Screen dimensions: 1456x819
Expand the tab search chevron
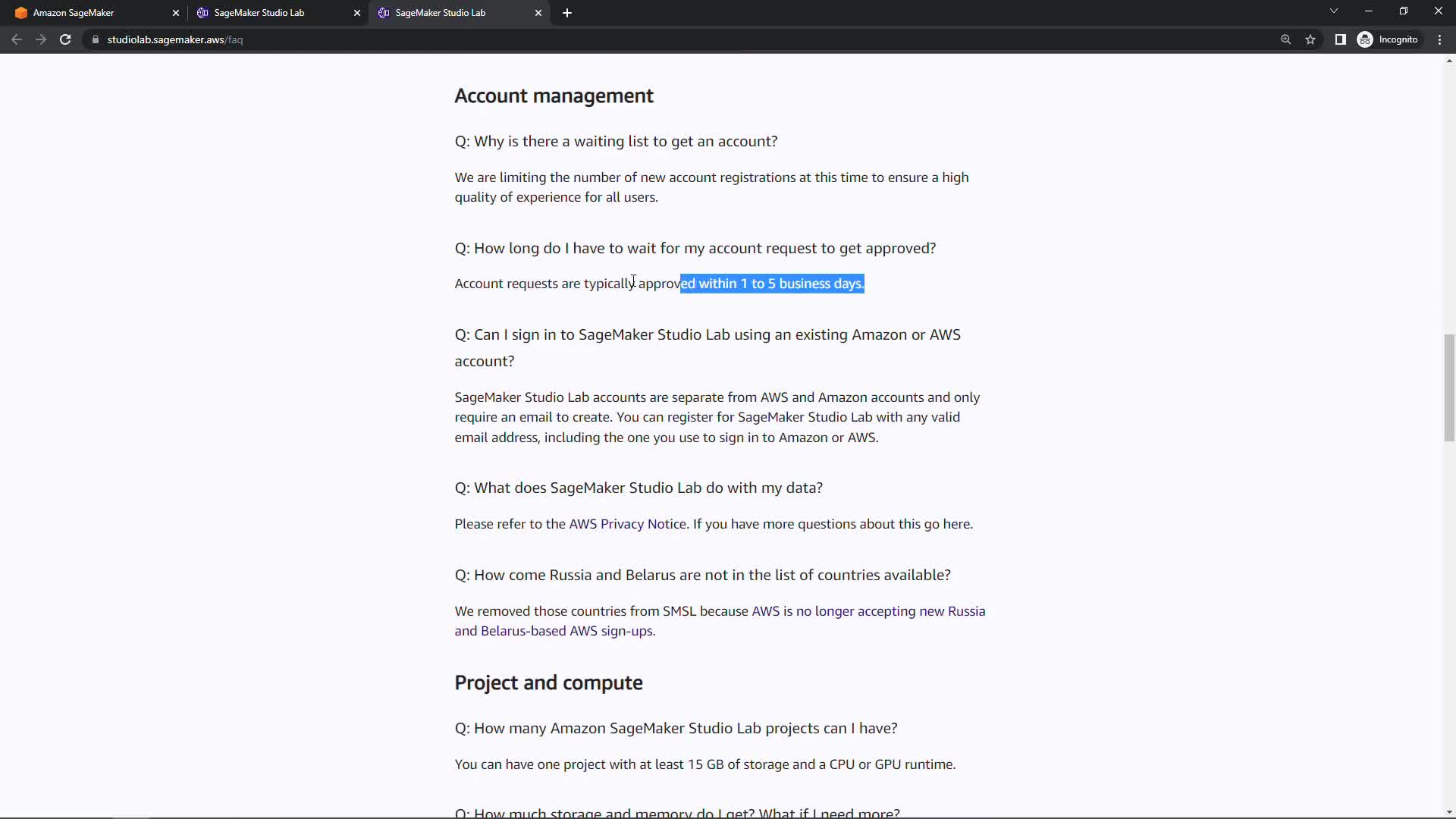1333,11
